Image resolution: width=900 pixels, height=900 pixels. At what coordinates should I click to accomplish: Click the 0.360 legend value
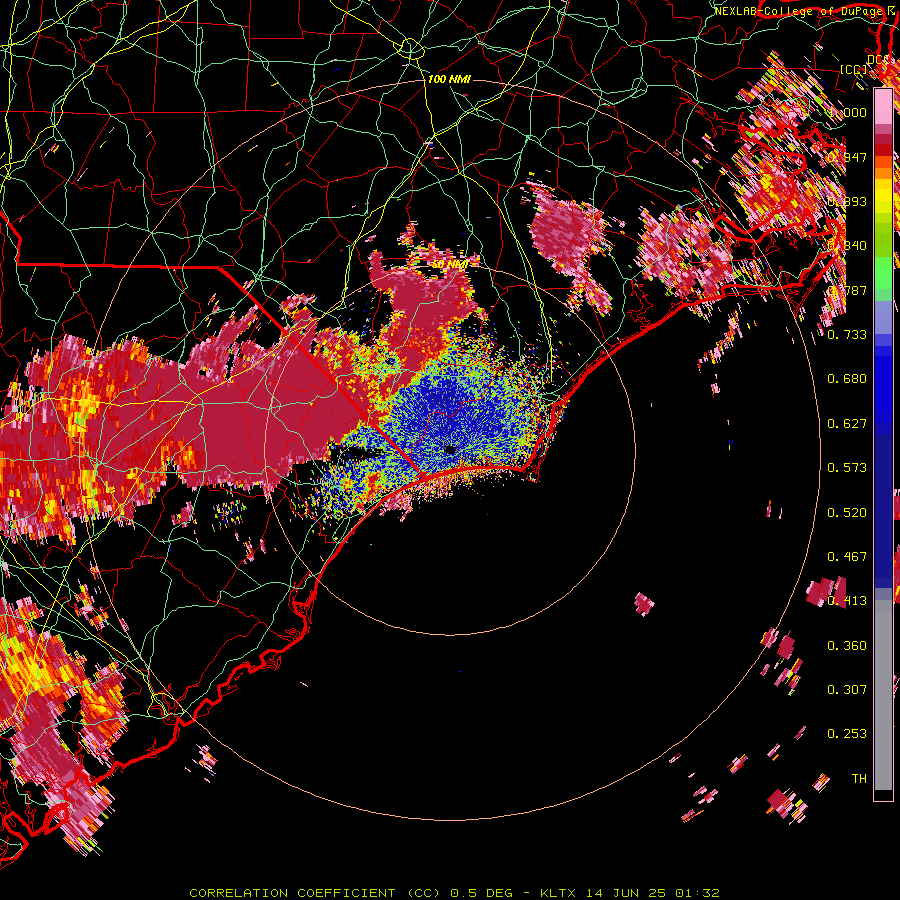click(847, 646)
